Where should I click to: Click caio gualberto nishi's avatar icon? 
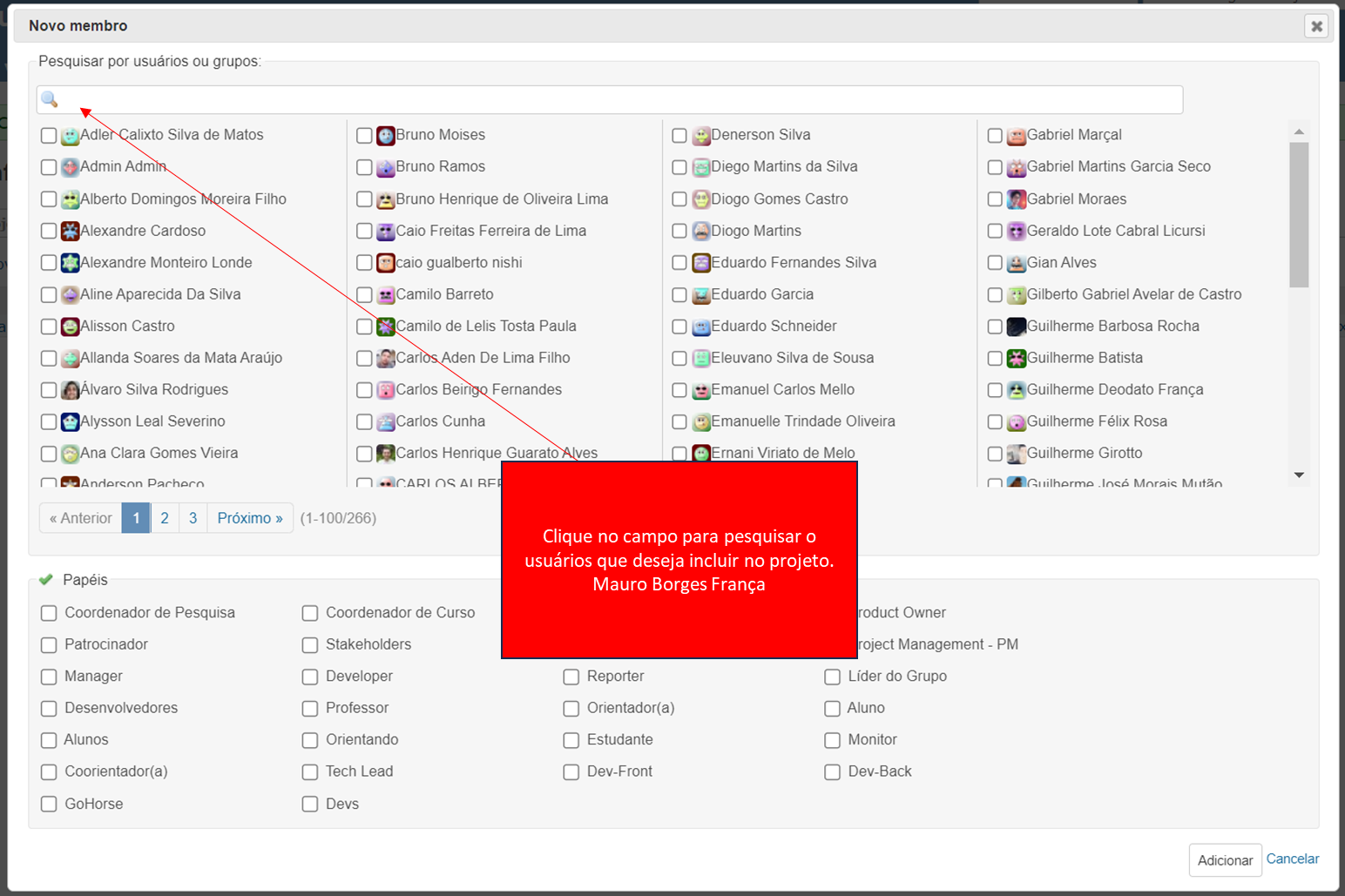pyautogui.click(x=386, y=263)
